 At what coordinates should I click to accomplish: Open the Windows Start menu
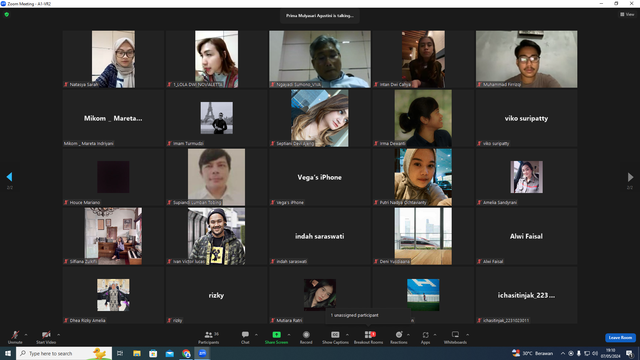[8, 353]
